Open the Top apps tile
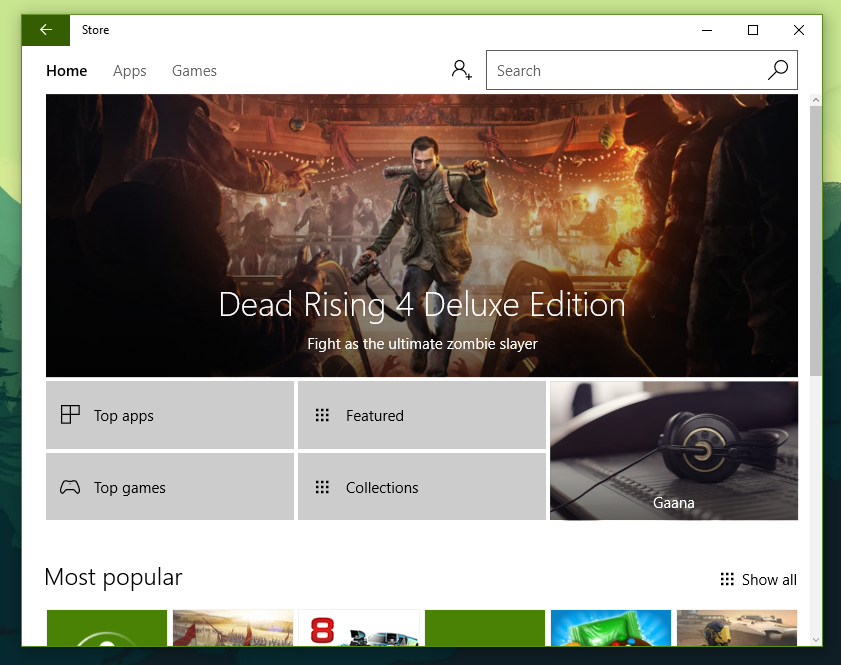The width and height of the screenshot is (841, 665). pyautogui.click(x=169, y=415)
